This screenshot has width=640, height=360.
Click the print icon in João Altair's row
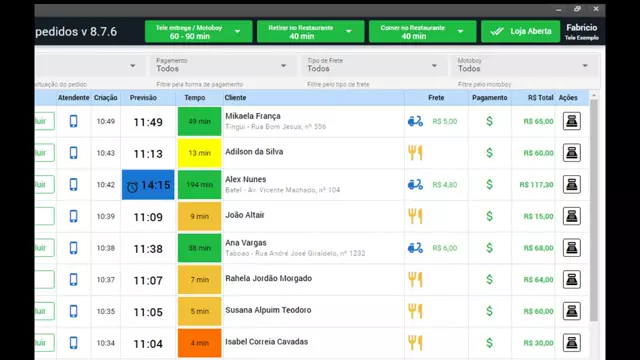point(571,216)
